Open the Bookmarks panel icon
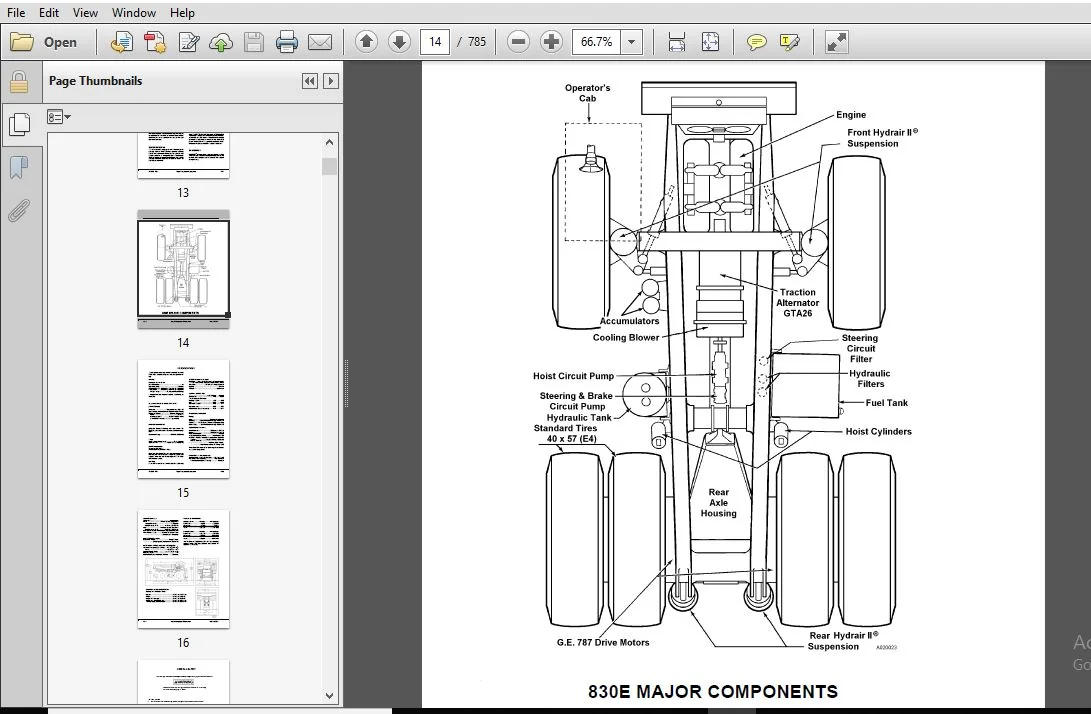Viewport: 1091px width, 714px height. (19, 168)
